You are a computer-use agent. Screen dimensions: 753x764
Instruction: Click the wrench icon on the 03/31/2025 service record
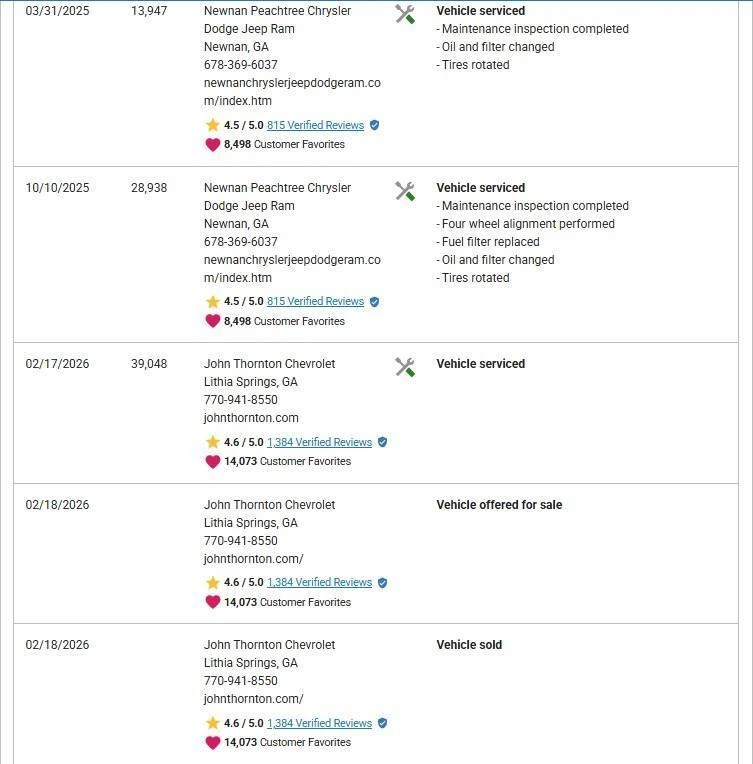(405, 14)
